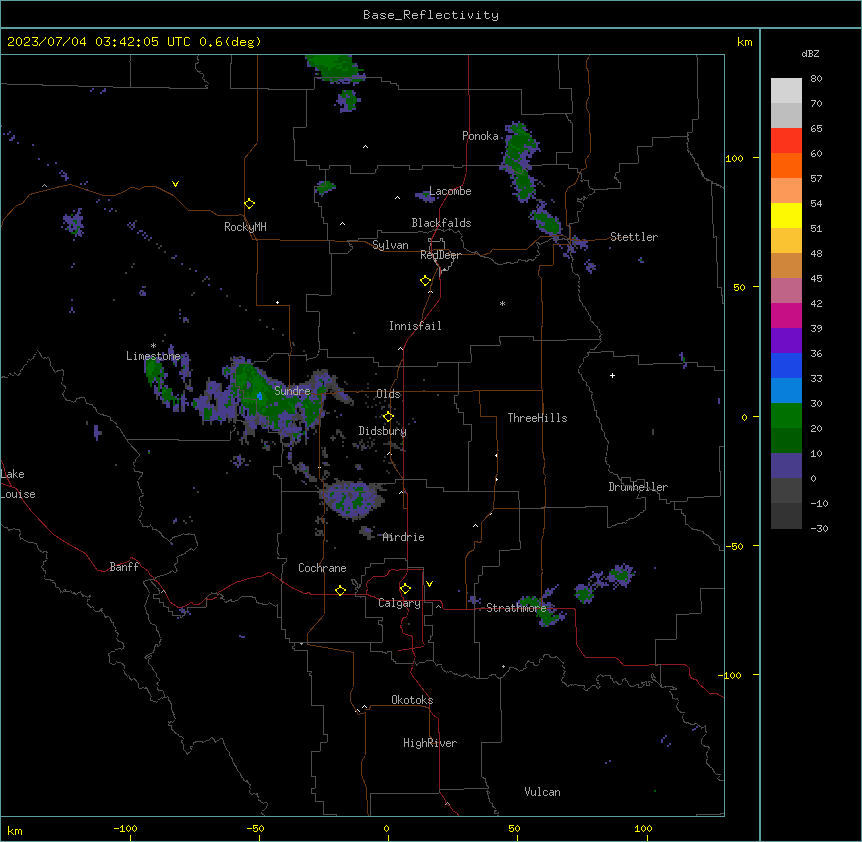Click the Drumheller city label

[x=638, y=487]
